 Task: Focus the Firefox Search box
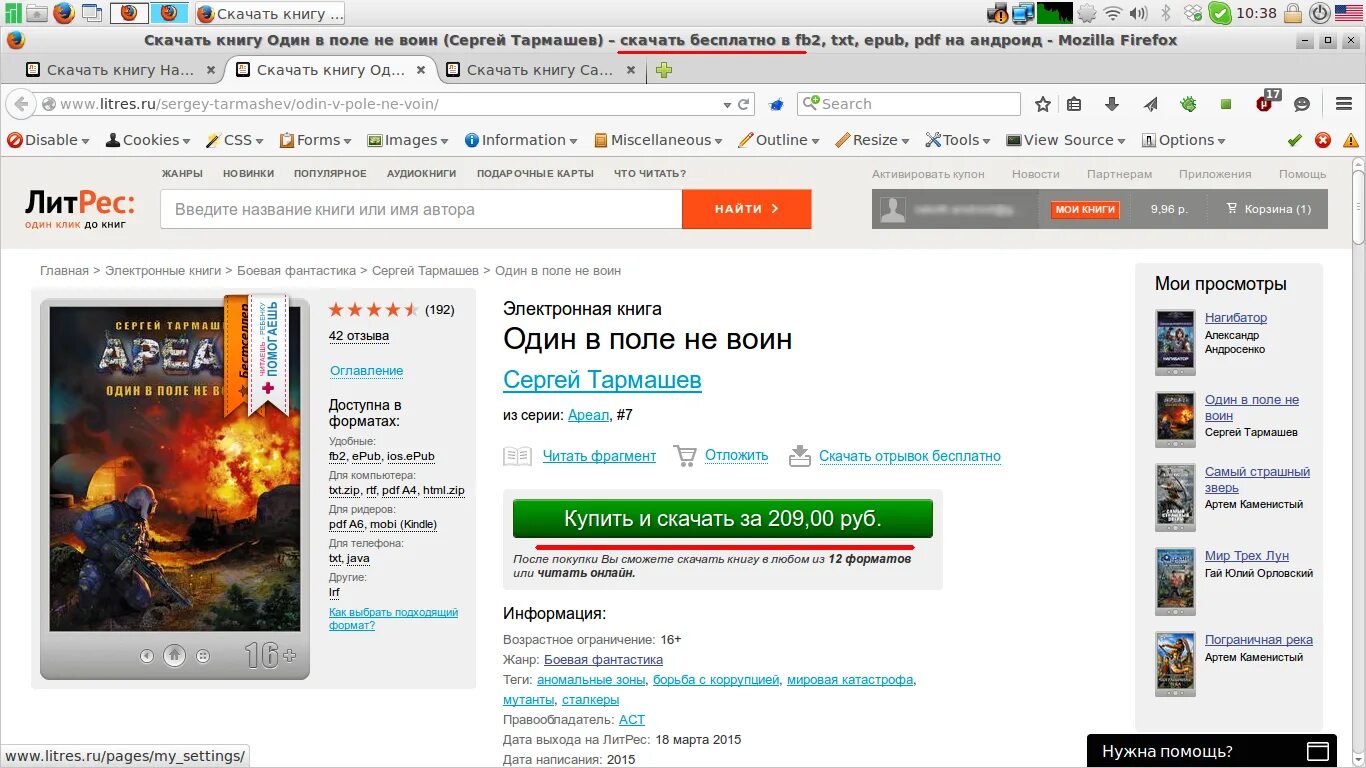908,104
